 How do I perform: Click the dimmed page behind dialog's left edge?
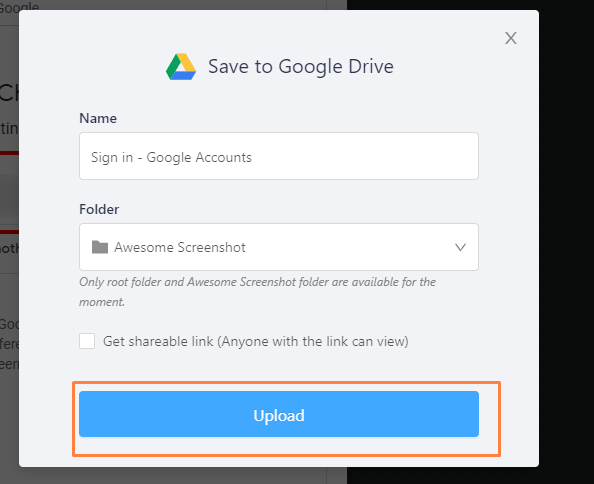9,242
